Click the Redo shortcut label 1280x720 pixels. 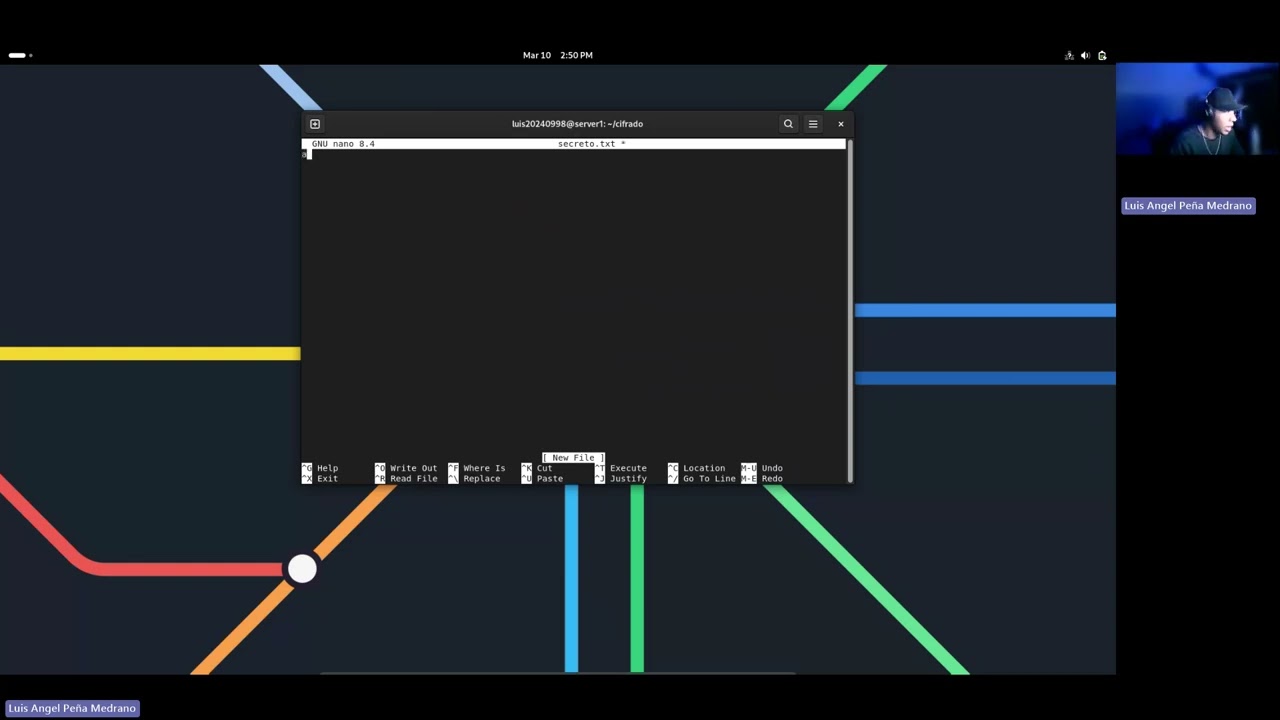click(772, 479)
